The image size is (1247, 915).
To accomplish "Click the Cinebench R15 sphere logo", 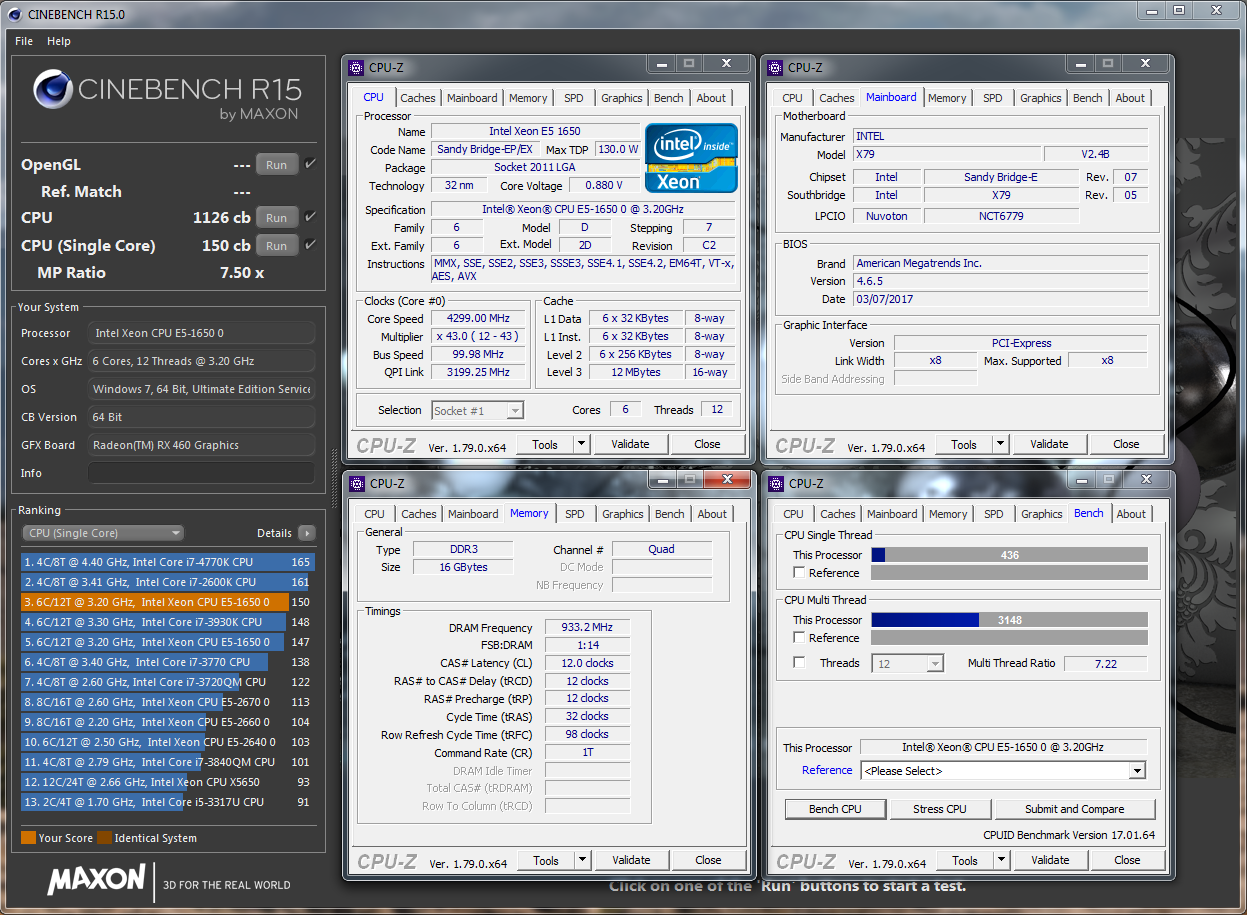I will (52, 90).
